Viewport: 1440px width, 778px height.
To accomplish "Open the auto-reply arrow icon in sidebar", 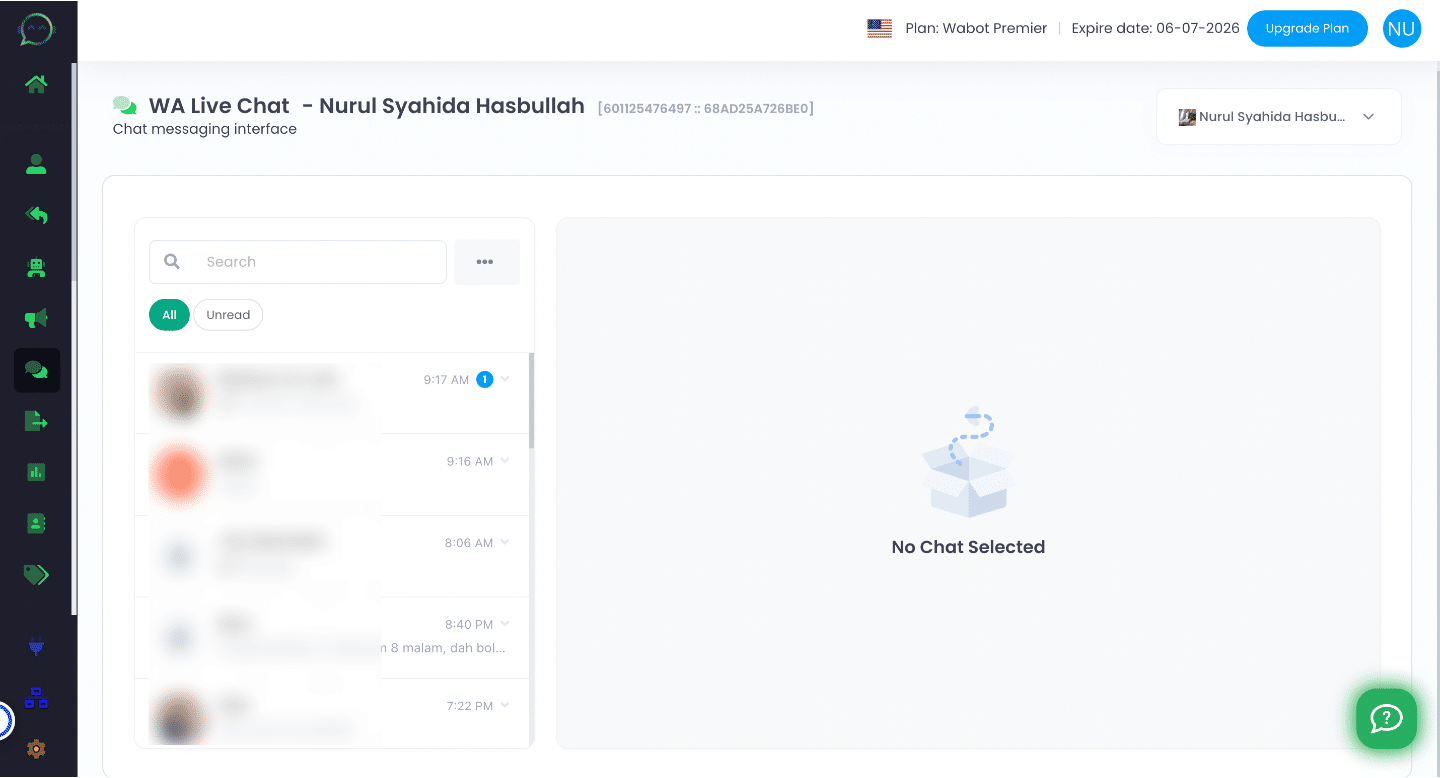I will point(36,215).
